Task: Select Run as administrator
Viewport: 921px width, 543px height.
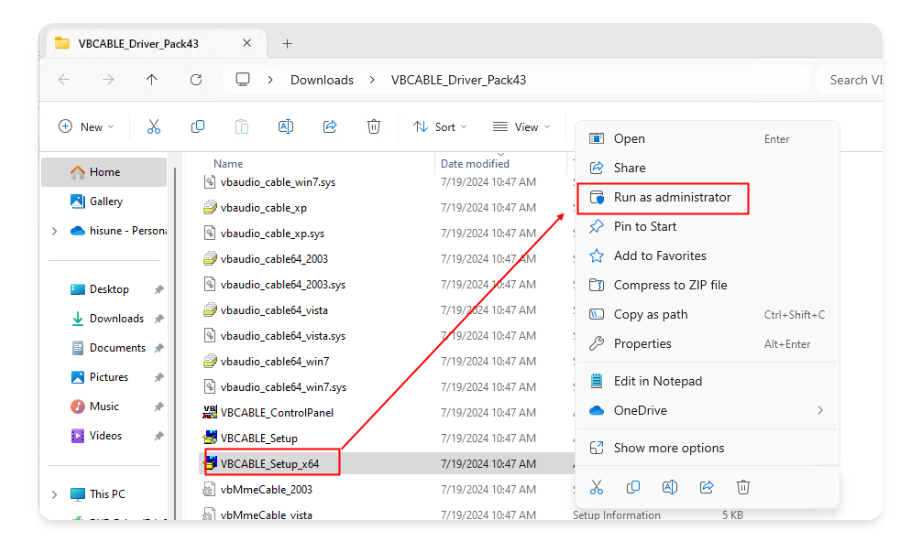Action: (x=708, y=197)
